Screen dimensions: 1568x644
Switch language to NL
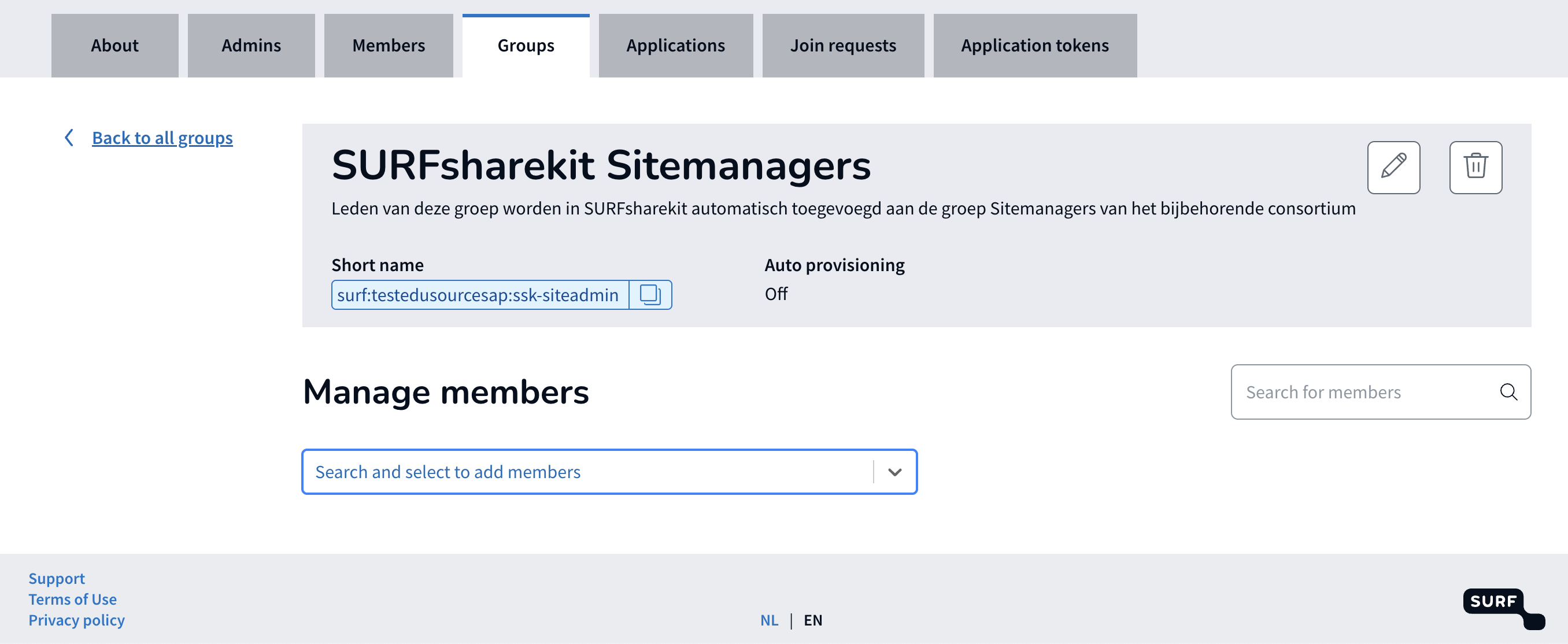769,620
